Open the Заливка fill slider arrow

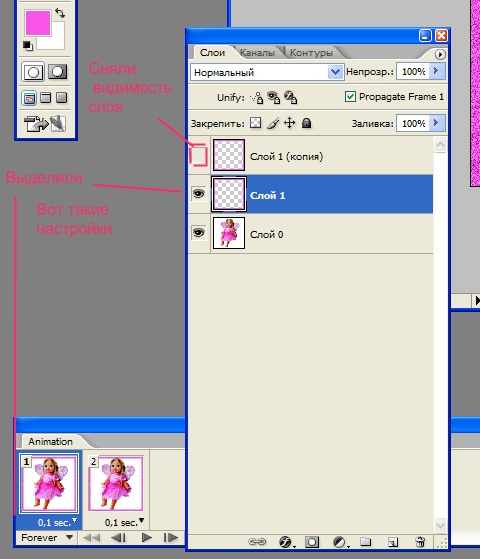[437, 123]
